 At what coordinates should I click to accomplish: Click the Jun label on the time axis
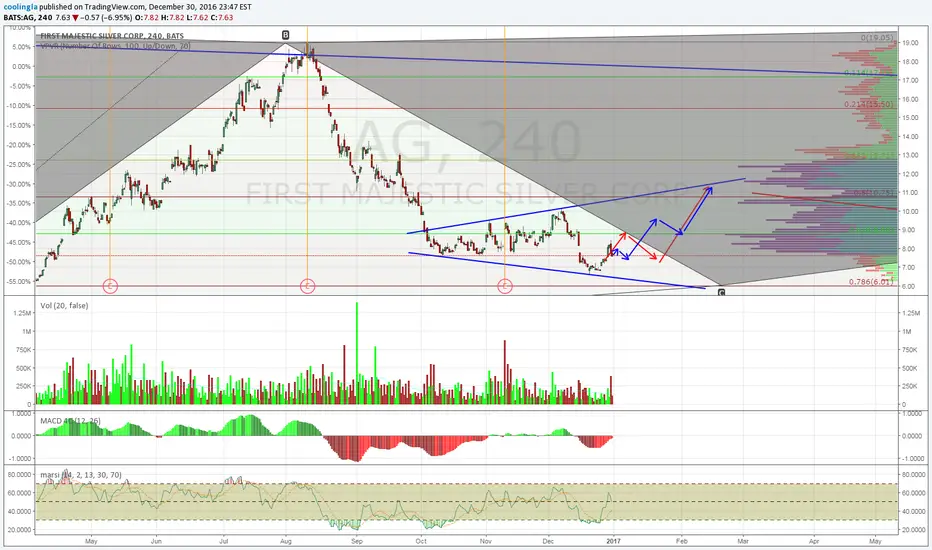click(156, 541)
